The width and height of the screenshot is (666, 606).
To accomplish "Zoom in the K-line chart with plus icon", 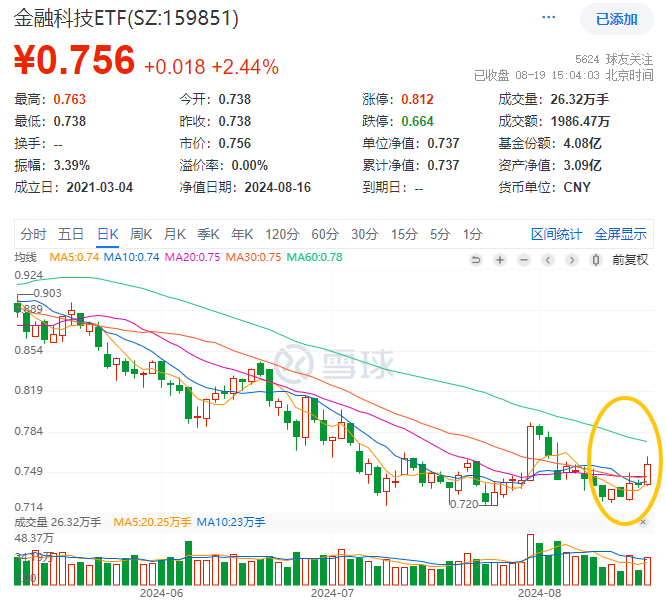I will click(x=499, y=259).
